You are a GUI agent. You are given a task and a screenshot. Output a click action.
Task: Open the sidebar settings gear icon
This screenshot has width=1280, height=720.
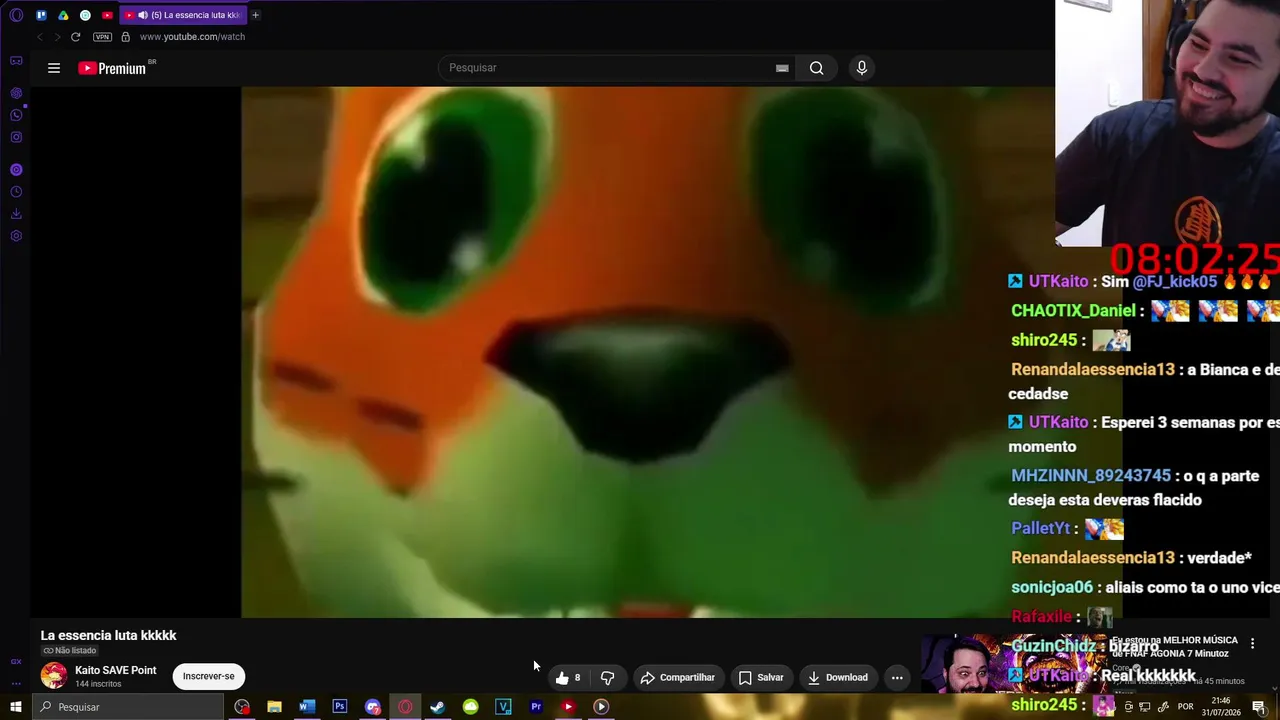coord(16,236)
